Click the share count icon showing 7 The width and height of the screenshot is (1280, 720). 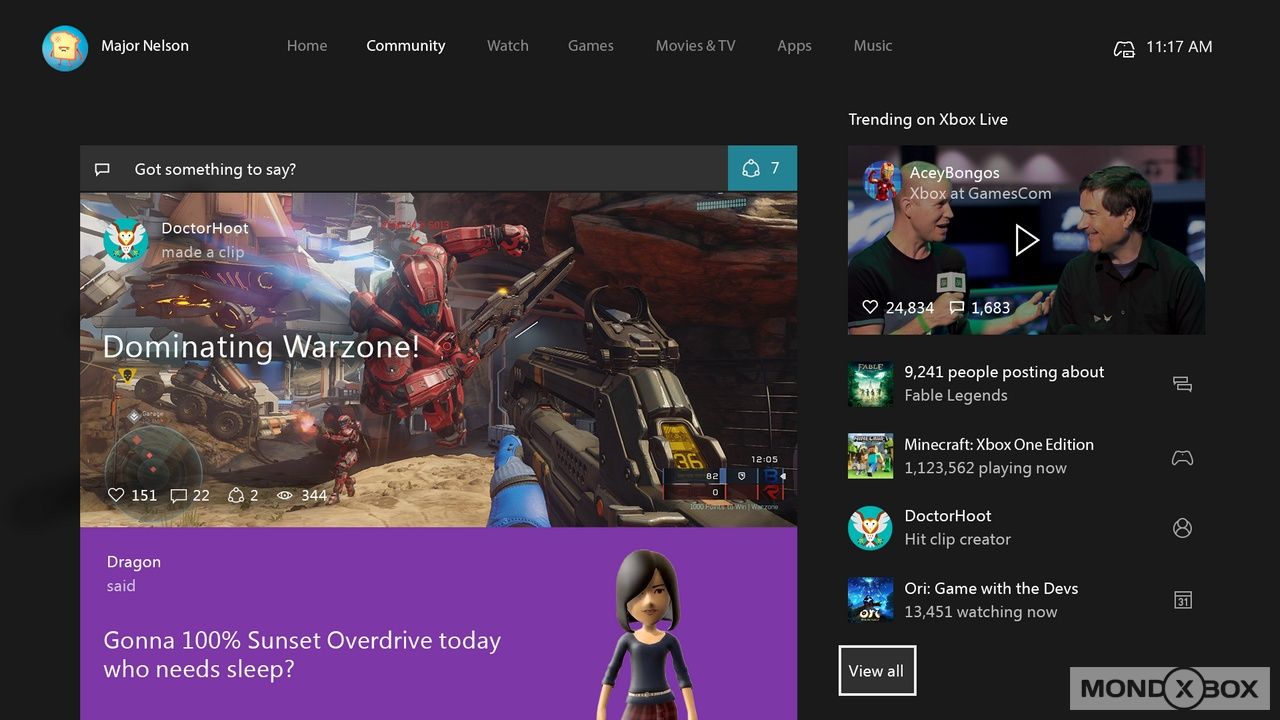coord(761,168)
